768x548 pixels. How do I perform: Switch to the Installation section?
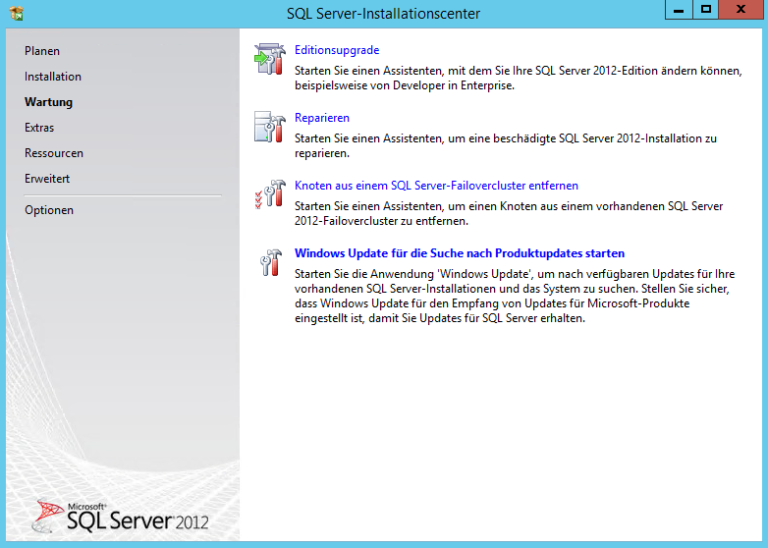[53, 76]
